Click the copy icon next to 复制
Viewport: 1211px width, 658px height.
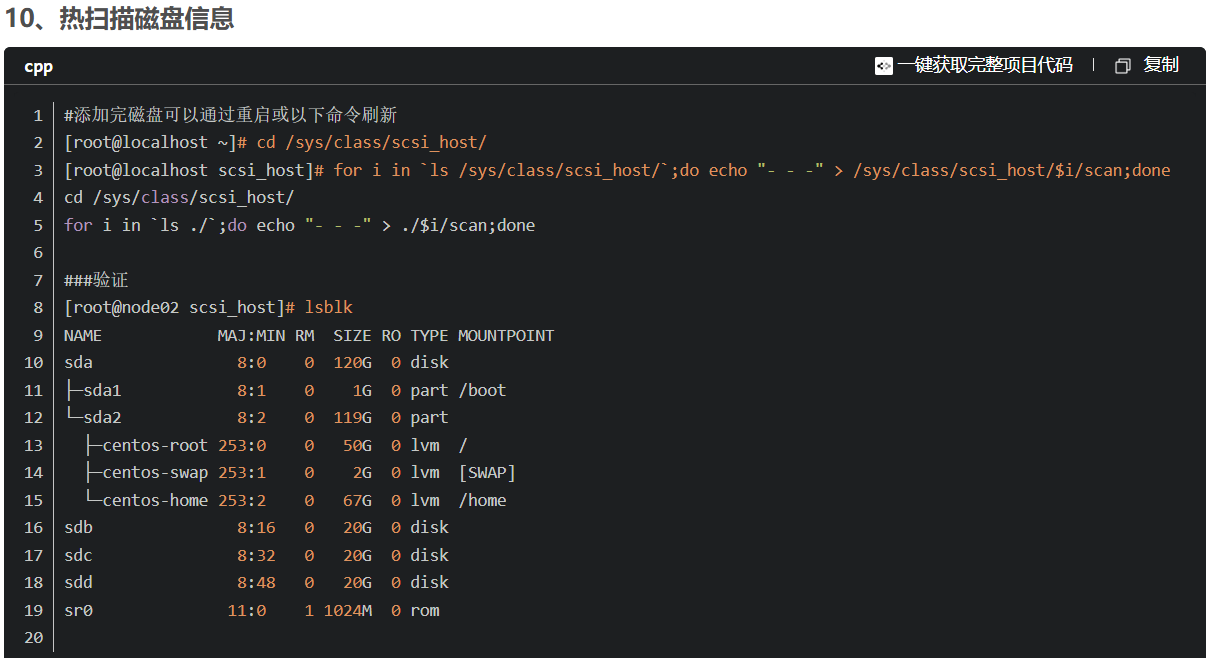click(x=1123, y=66)
